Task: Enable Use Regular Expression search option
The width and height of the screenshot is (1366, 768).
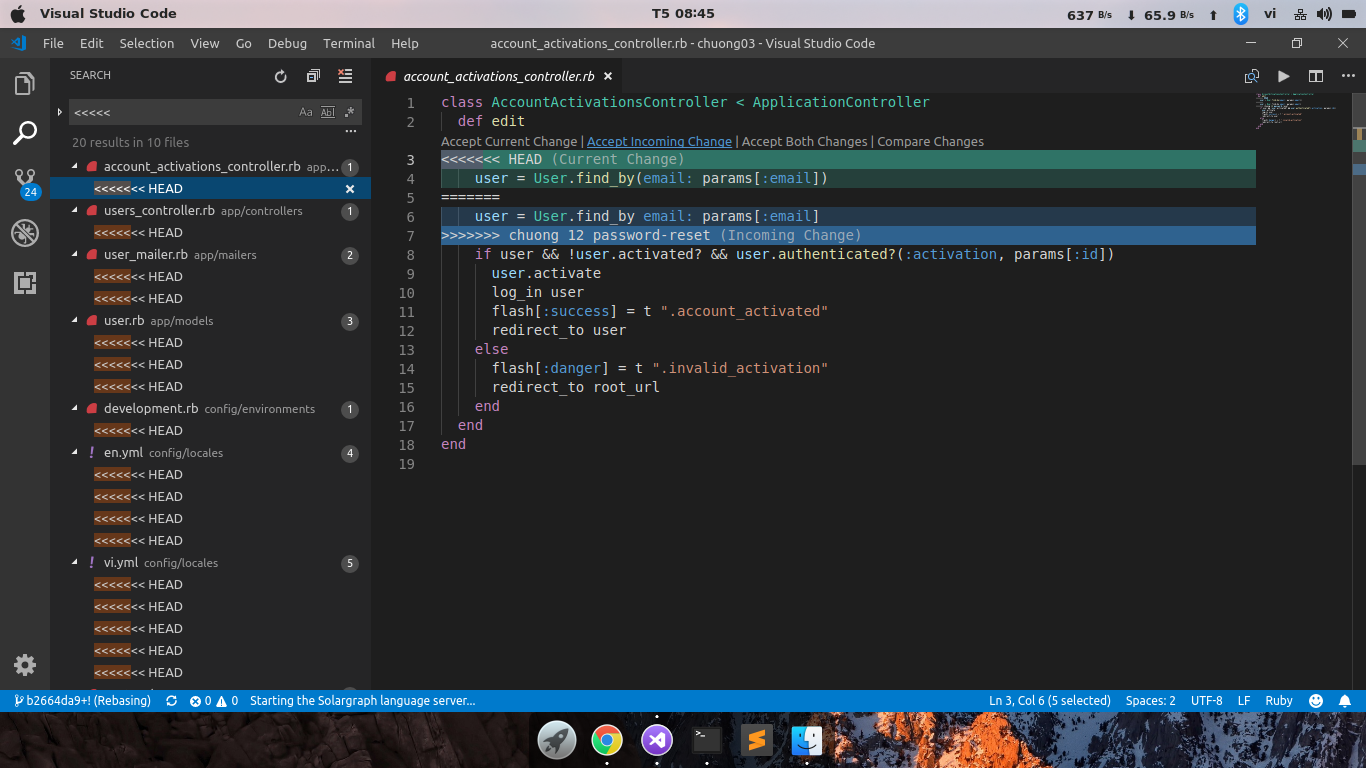Action: pyautogui.click(x=349, y=112)
